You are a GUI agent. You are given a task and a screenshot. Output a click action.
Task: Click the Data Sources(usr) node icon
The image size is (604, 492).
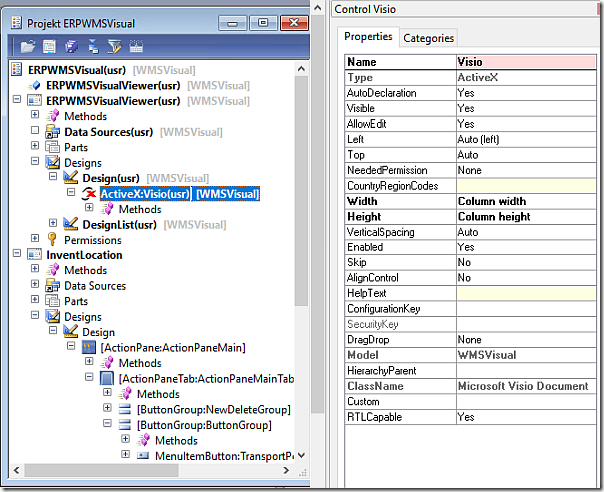(x=53, y=131)
